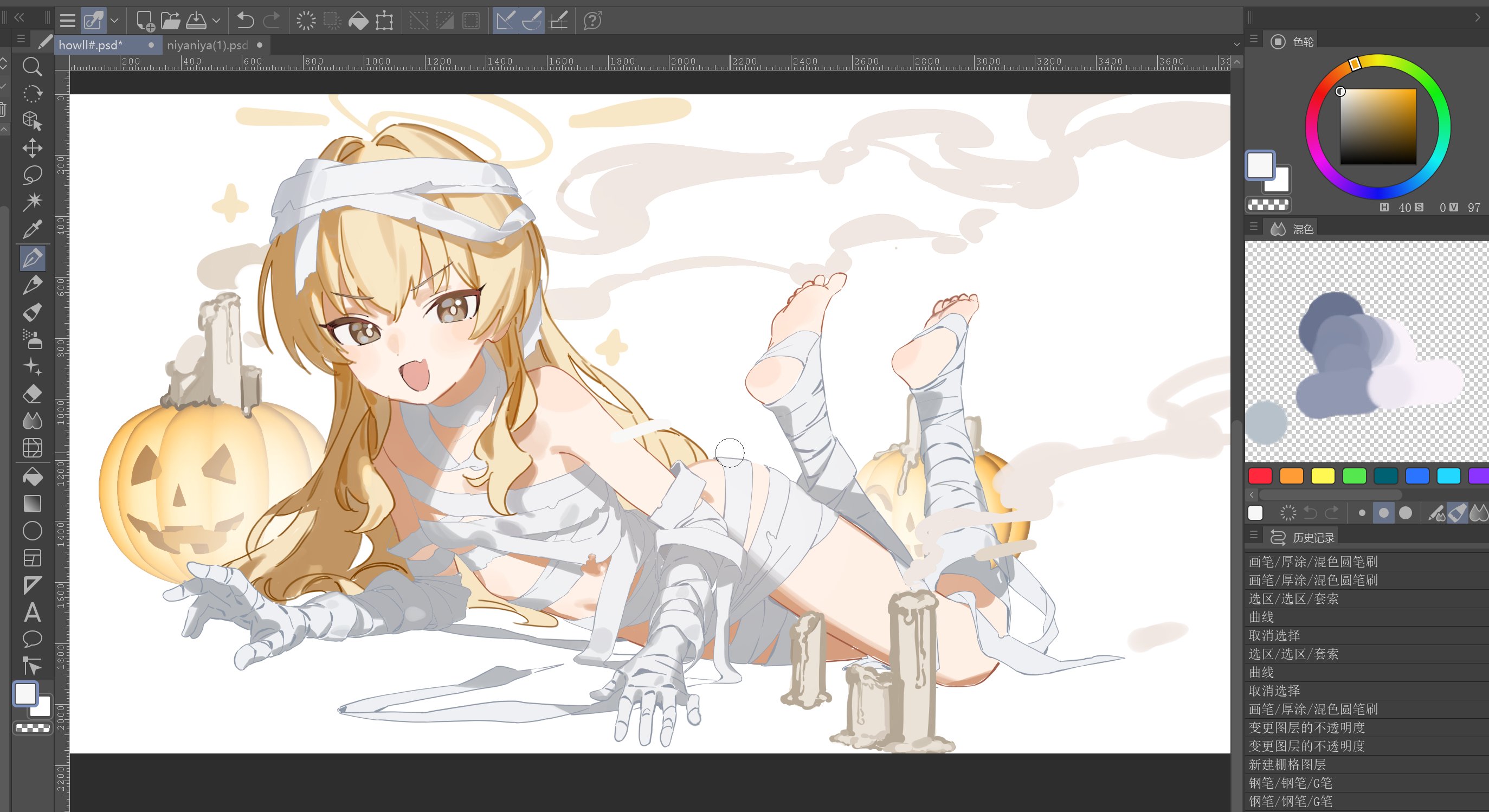
Task: Open the main hamburger menu
Action: [68, 21]
